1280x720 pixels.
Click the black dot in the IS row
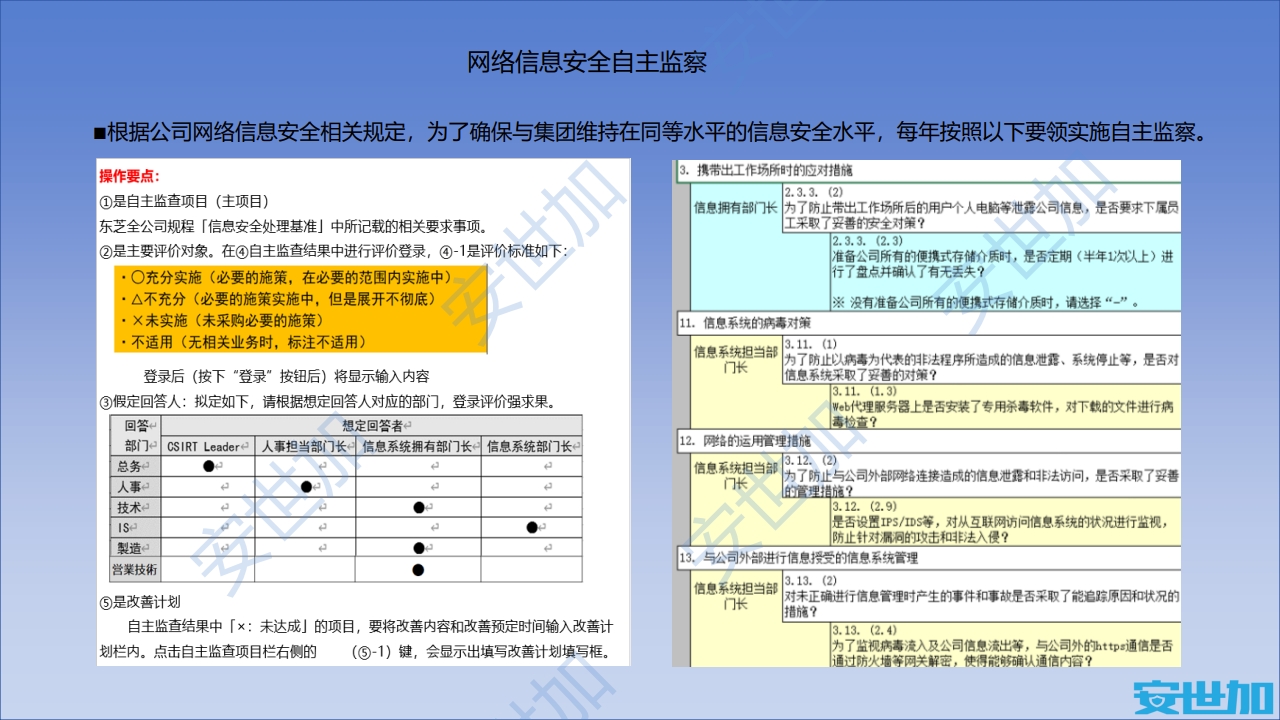[531, 528]
